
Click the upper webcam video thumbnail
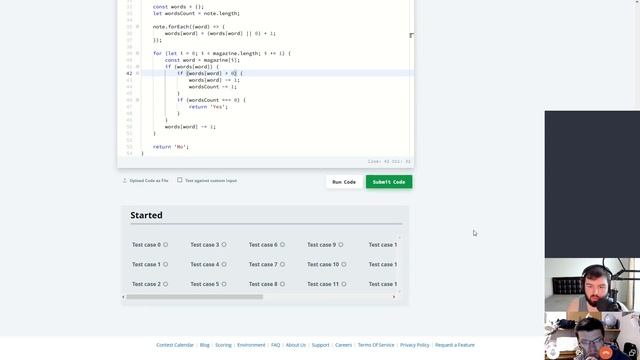point(592,284)
